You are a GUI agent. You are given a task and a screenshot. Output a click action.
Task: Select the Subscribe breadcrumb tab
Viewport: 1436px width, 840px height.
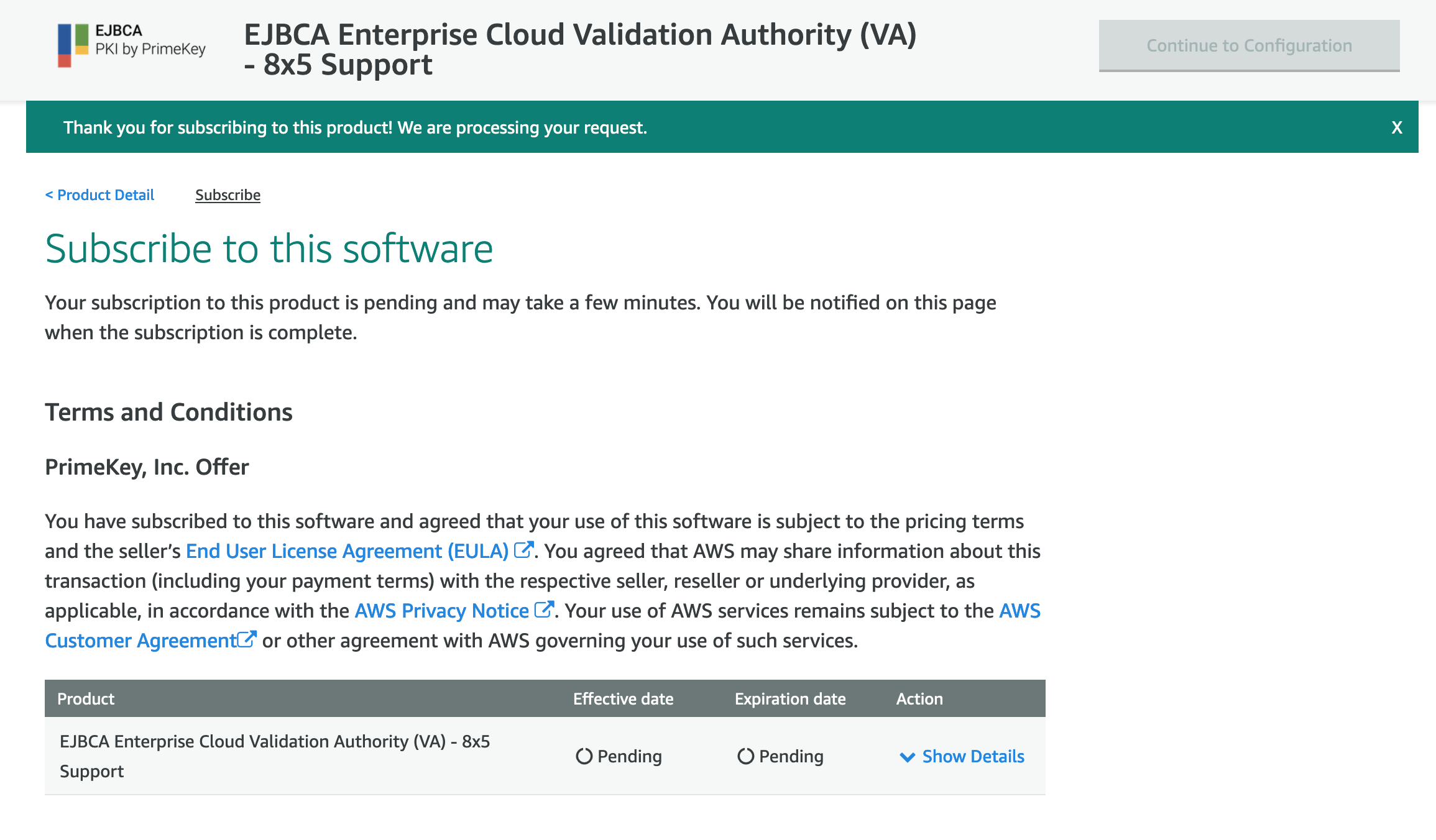tap(228, 195)
